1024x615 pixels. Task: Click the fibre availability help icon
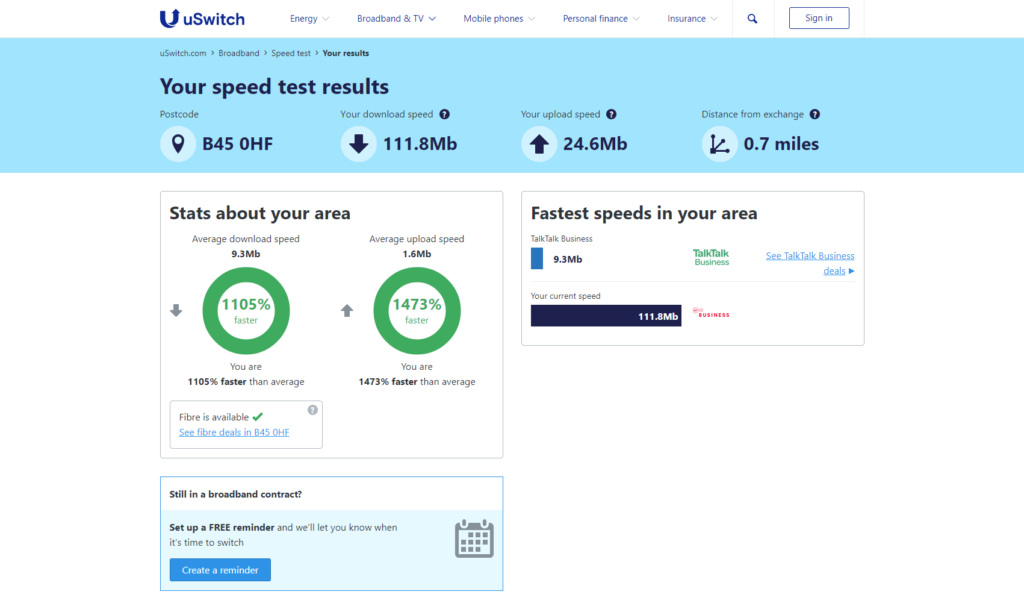pyautogui.click(x=313, y=410)
